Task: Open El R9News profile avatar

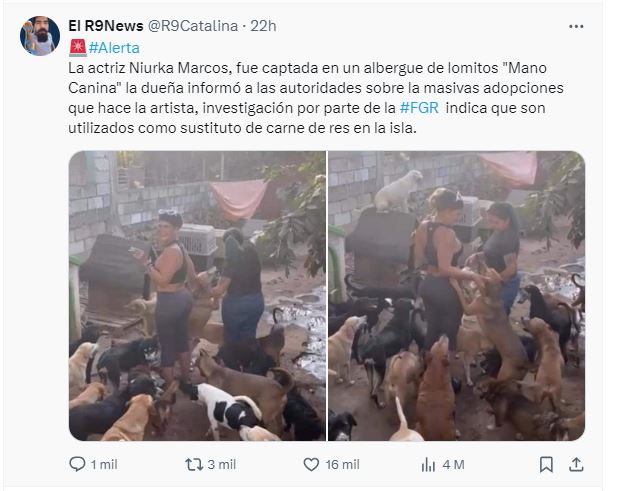Action: coord(40,36)
